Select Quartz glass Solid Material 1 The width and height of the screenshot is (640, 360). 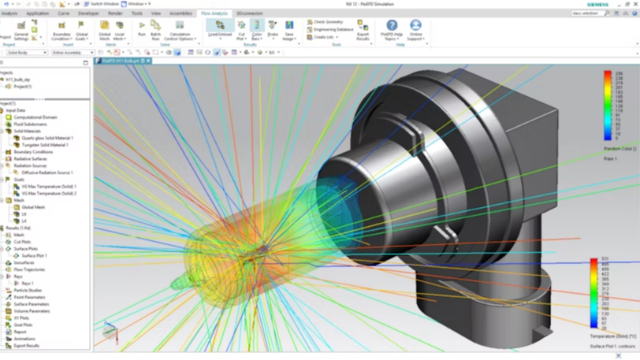tap(47, 138)
